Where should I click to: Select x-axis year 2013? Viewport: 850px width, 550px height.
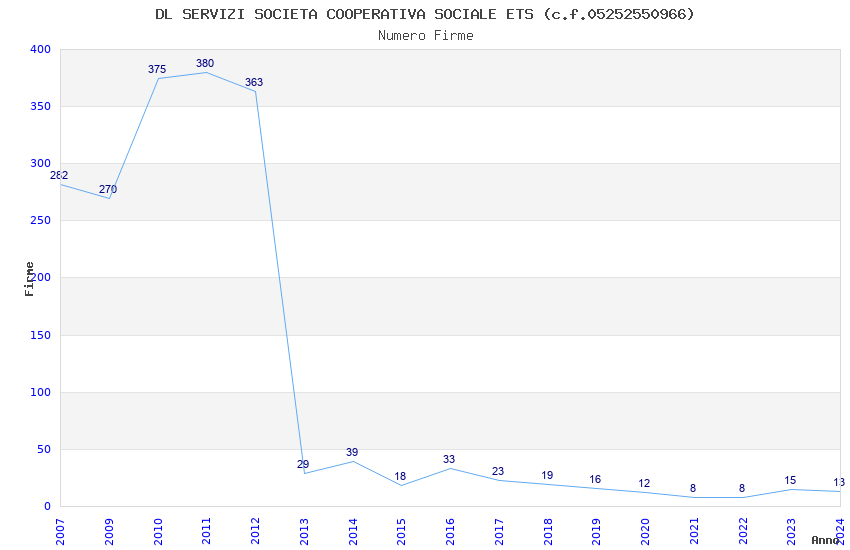pos(304,532)
